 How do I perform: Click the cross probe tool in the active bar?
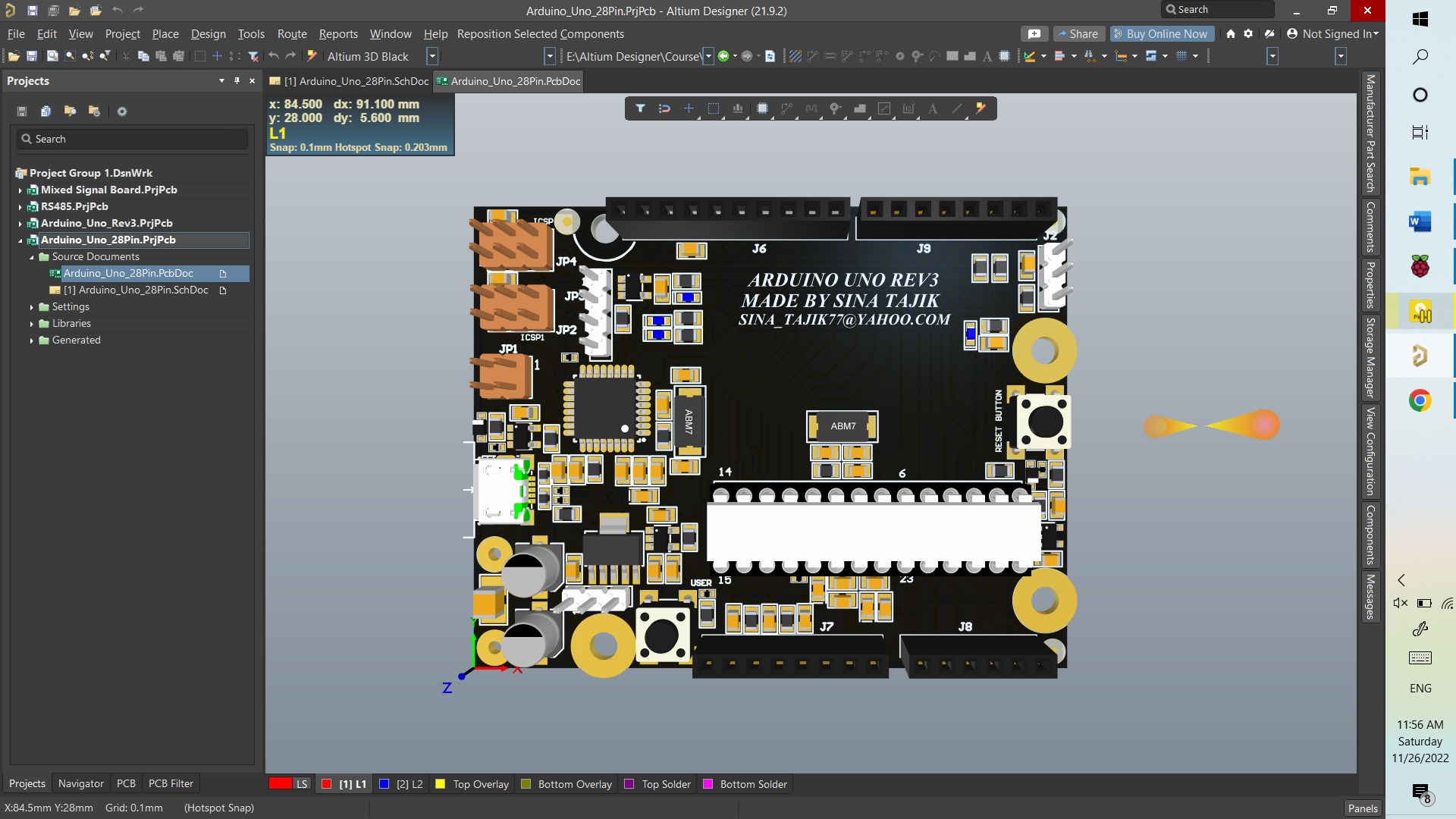(981, 108)
